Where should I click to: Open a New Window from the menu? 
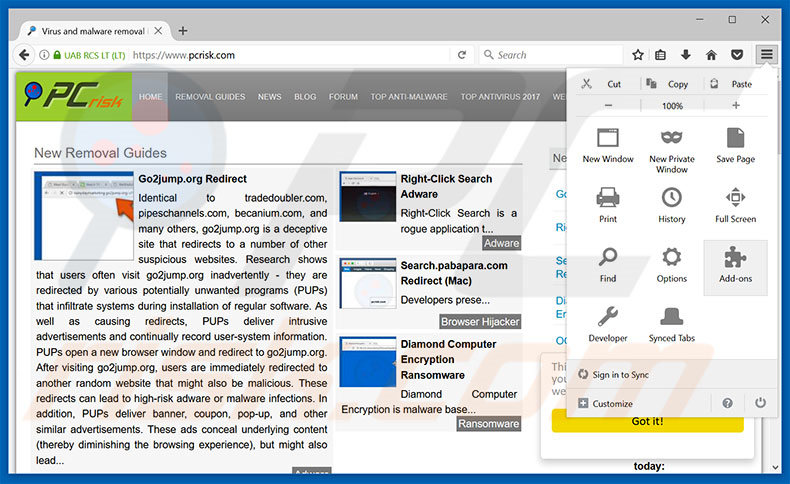608,146
